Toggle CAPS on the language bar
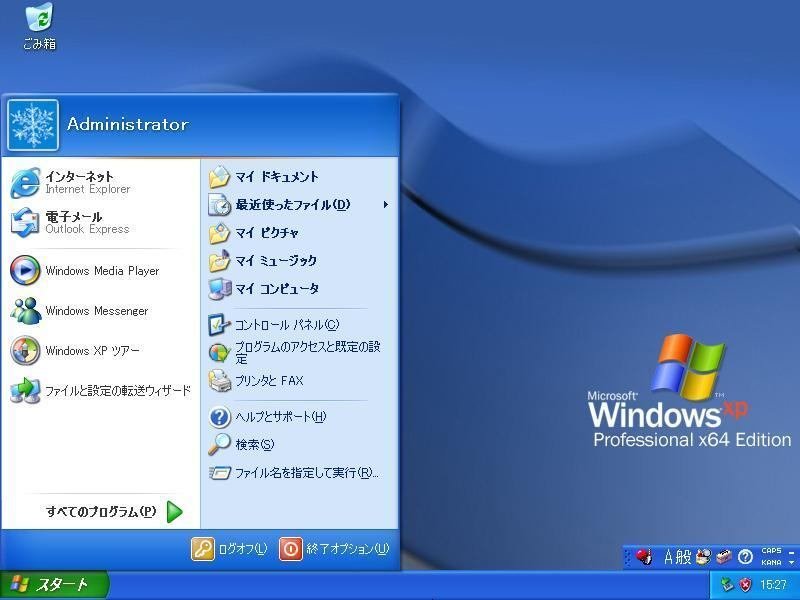This screenshot has width=800, height=600. tap(771, 551)
